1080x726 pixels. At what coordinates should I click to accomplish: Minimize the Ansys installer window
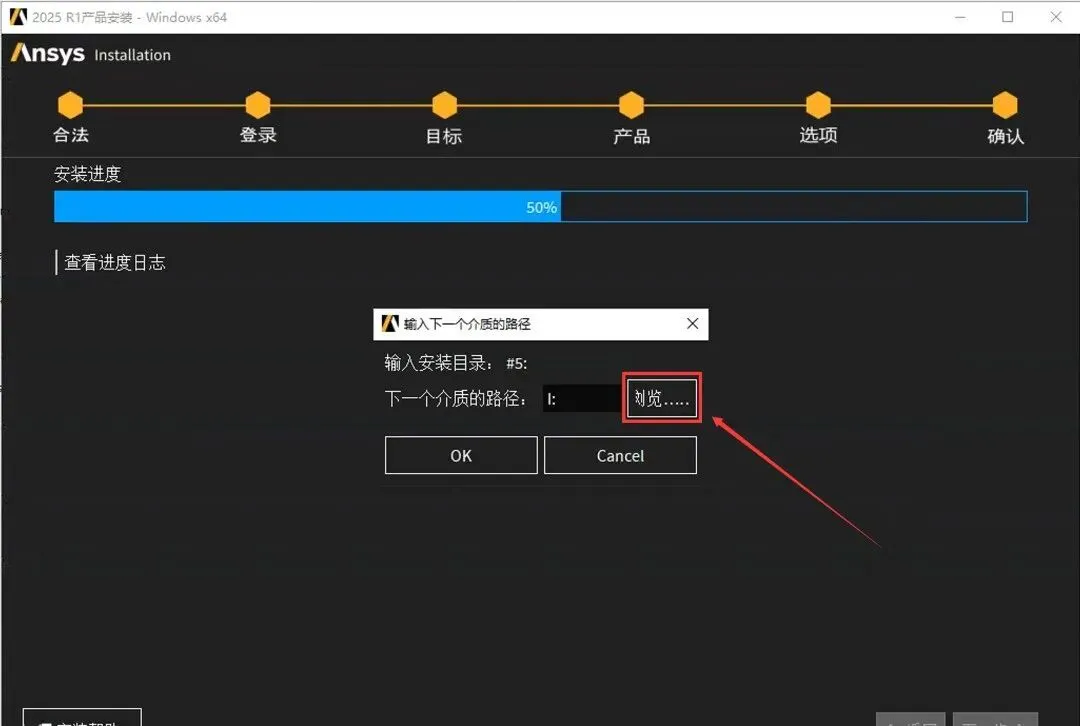tap(960, 17)
